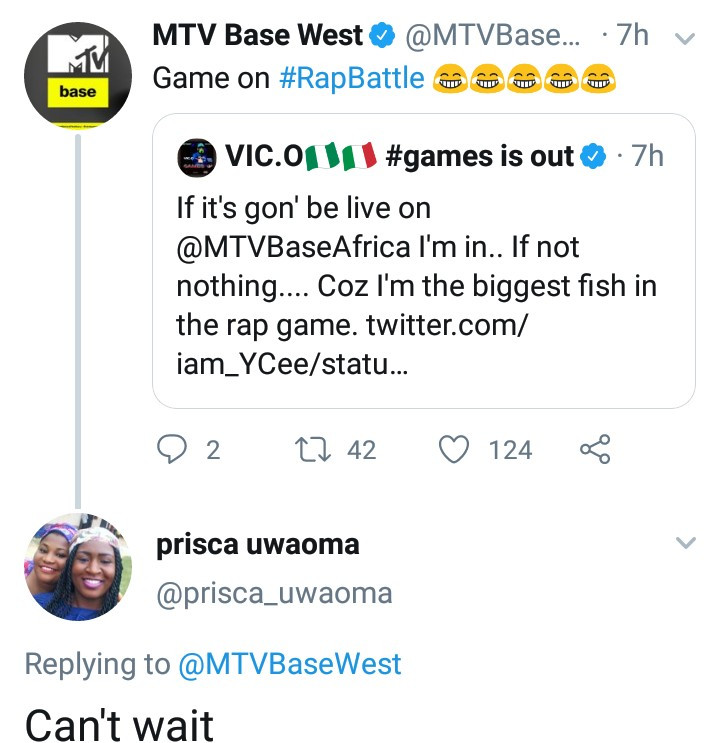This screenshot has width=720, height=743.
Task: Tap VIC.O's small avatar in quoted tweet
Action: pos(197,157)
